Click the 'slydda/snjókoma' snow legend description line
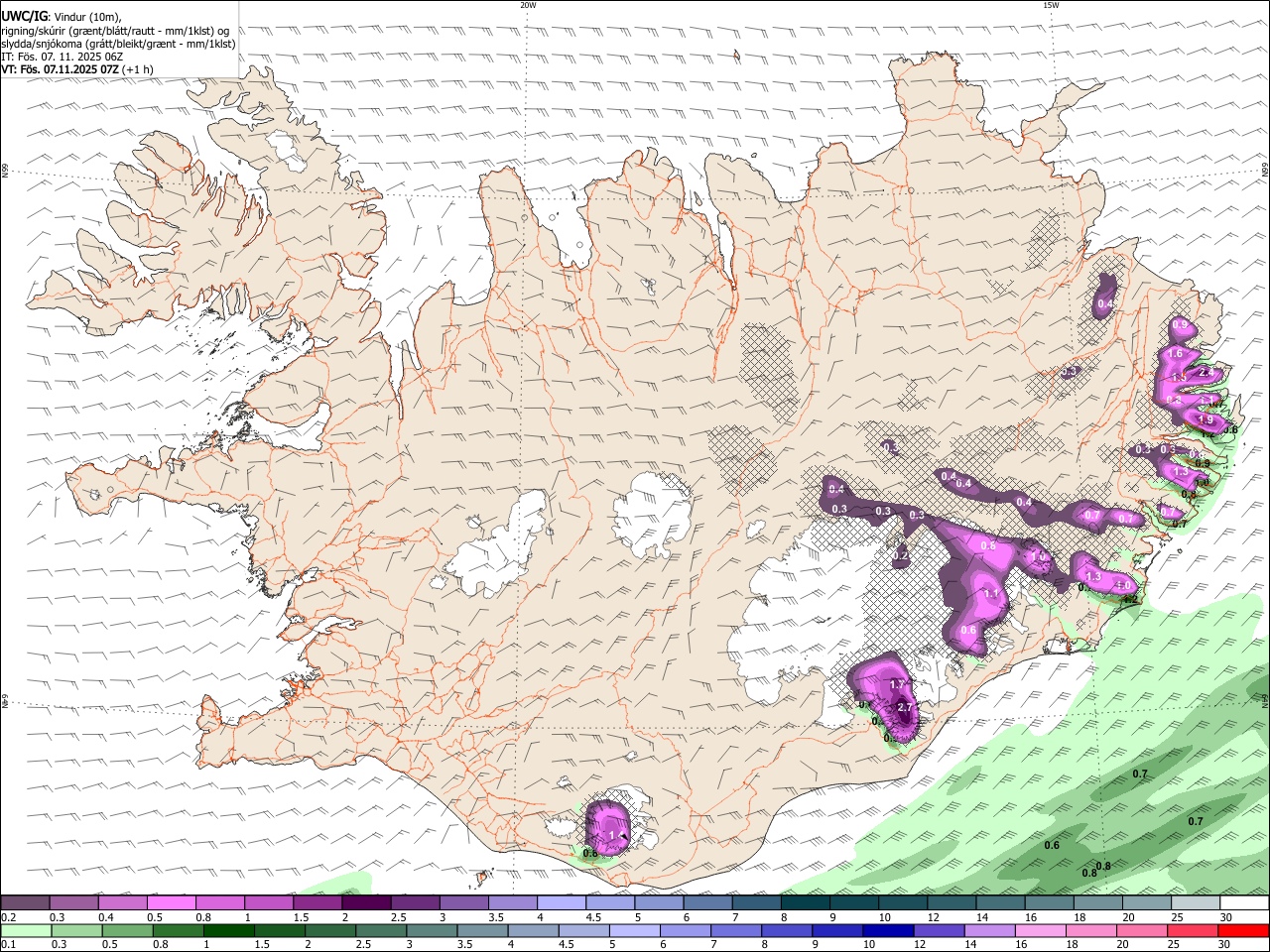Viewport: 1270px width, 952px height. click(119, 44)
